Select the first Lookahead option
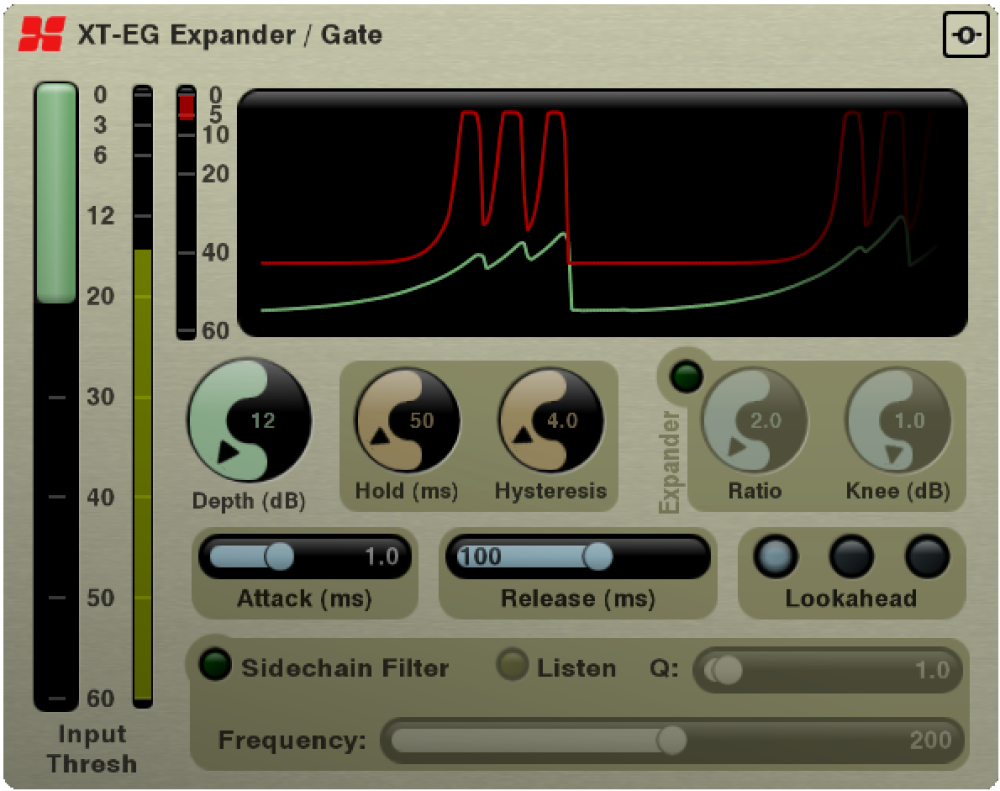 776,558
